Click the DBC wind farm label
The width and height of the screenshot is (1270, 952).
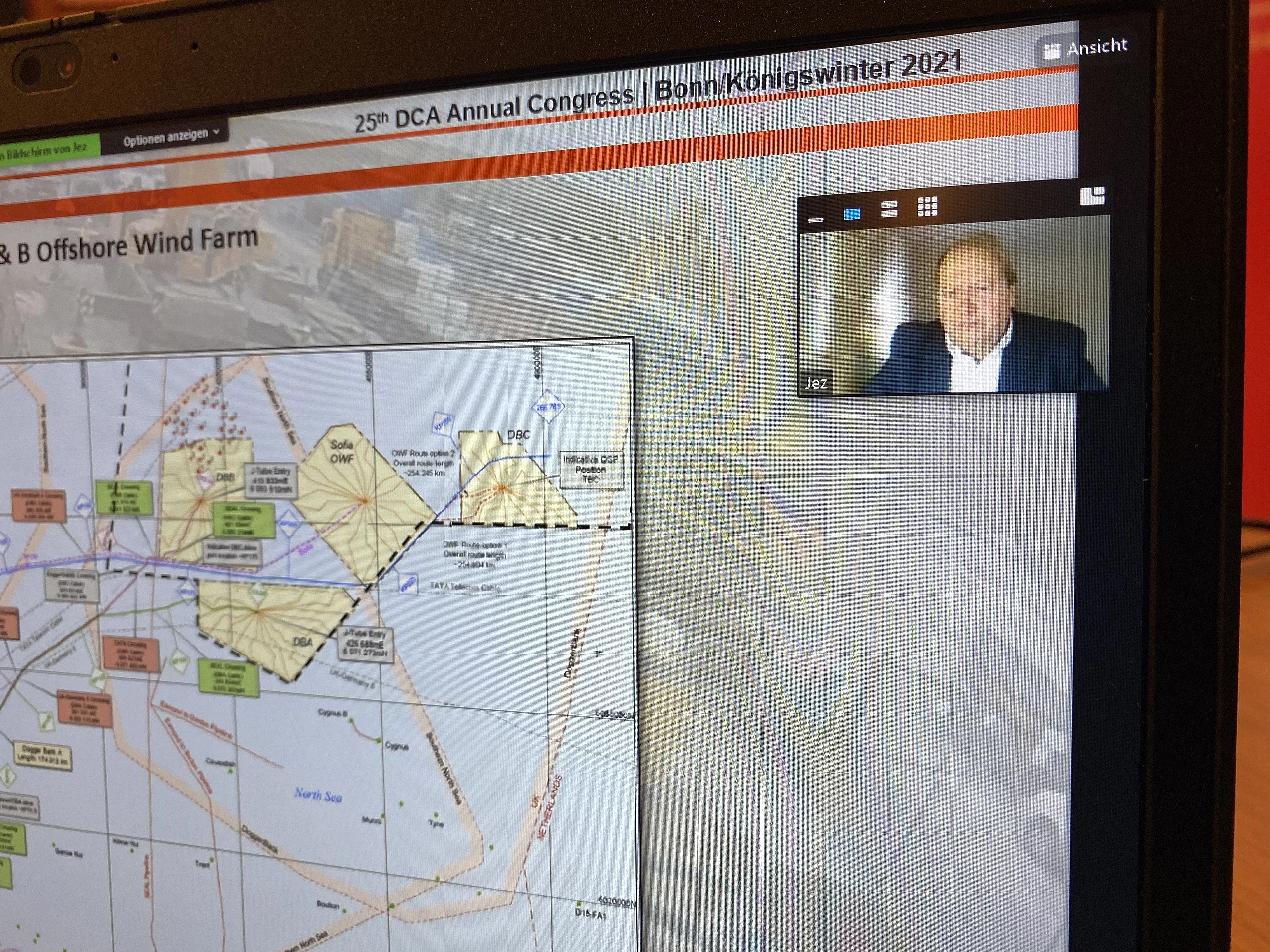518,435
